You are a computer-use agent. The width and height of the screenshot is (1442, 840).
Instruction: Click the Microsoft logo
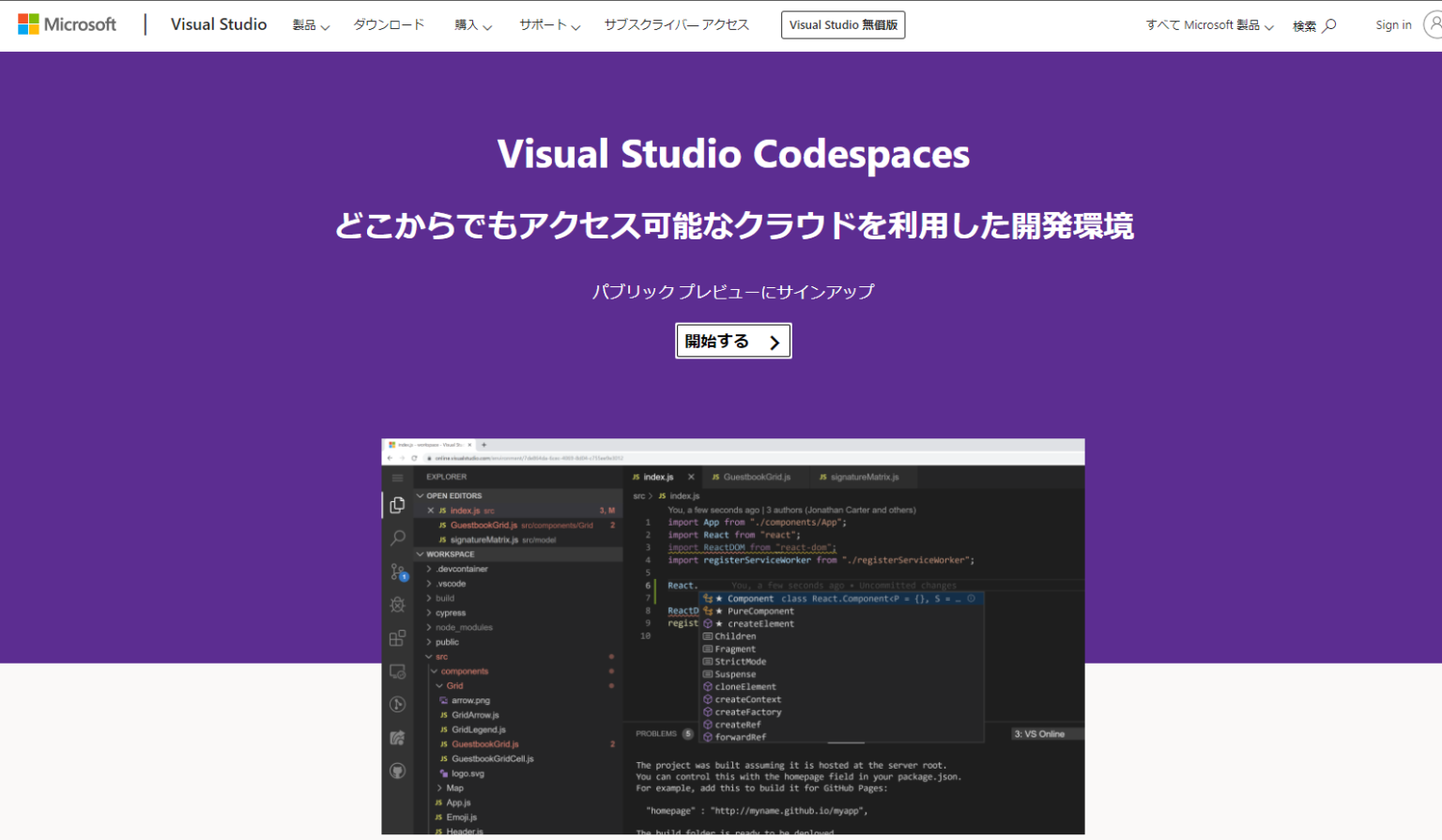68,24
